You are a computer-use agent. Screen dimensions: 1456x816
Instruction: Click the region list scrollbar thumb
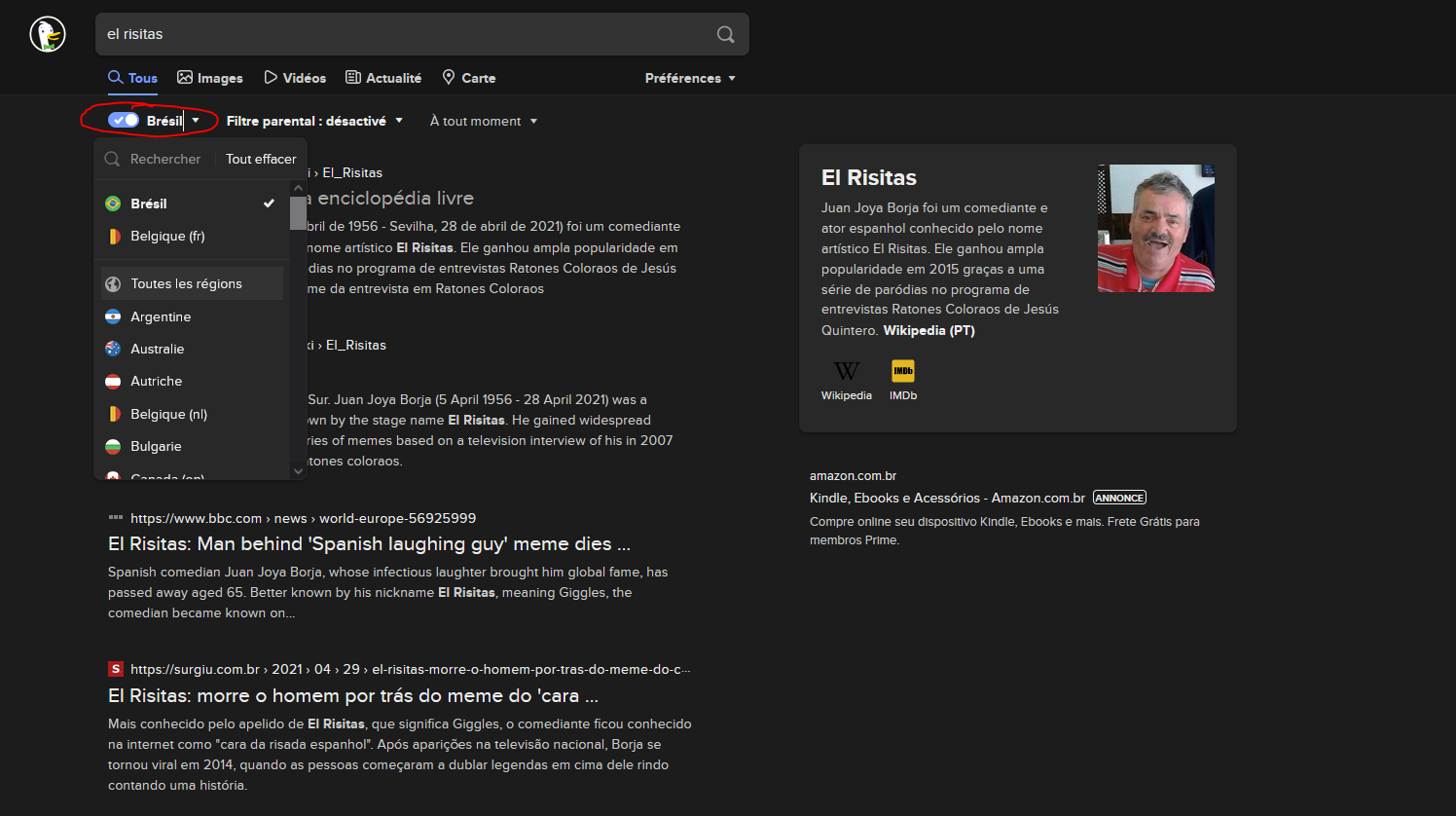(x=298, y=213)
